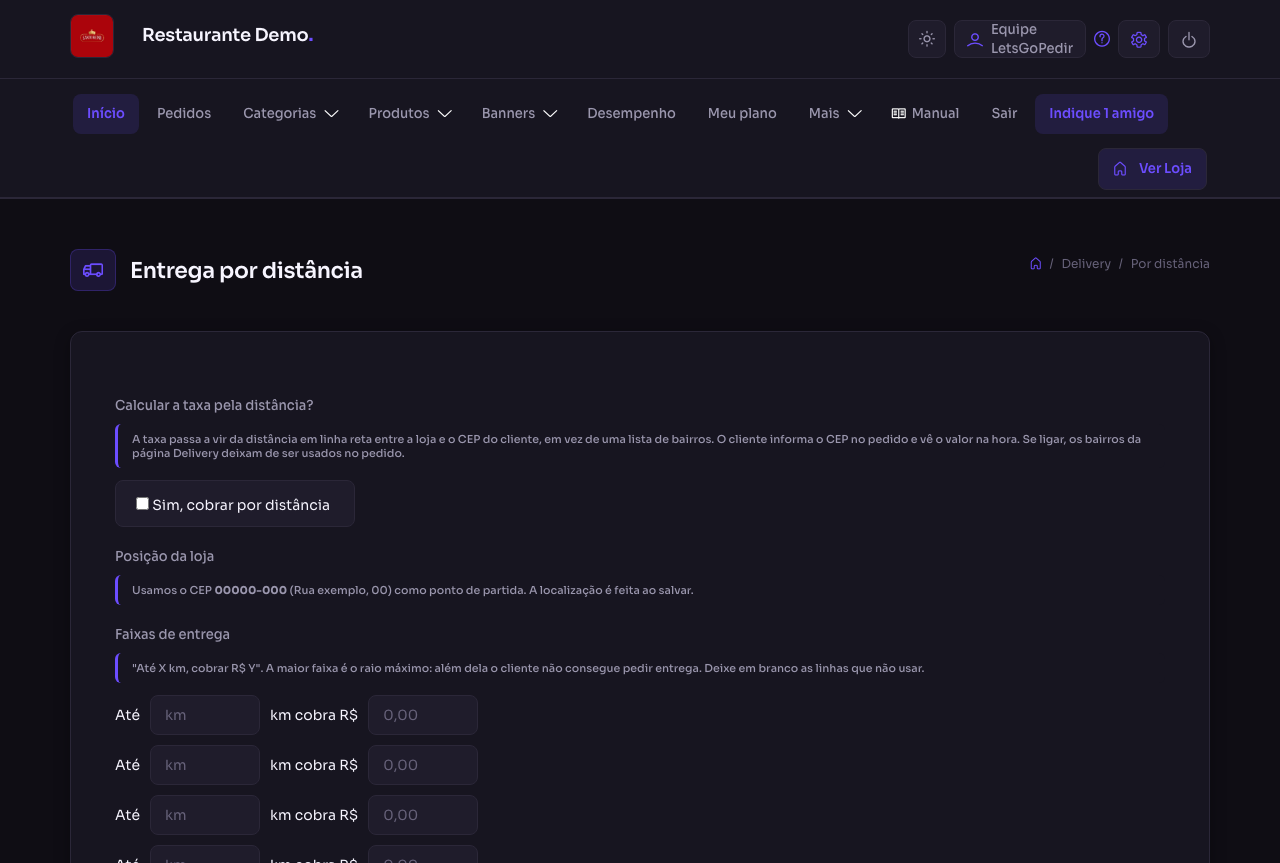The width and height of the screenshot is (1280, 863).
Task: Click the home breadcrumb icon
Action: (1036, 264)
